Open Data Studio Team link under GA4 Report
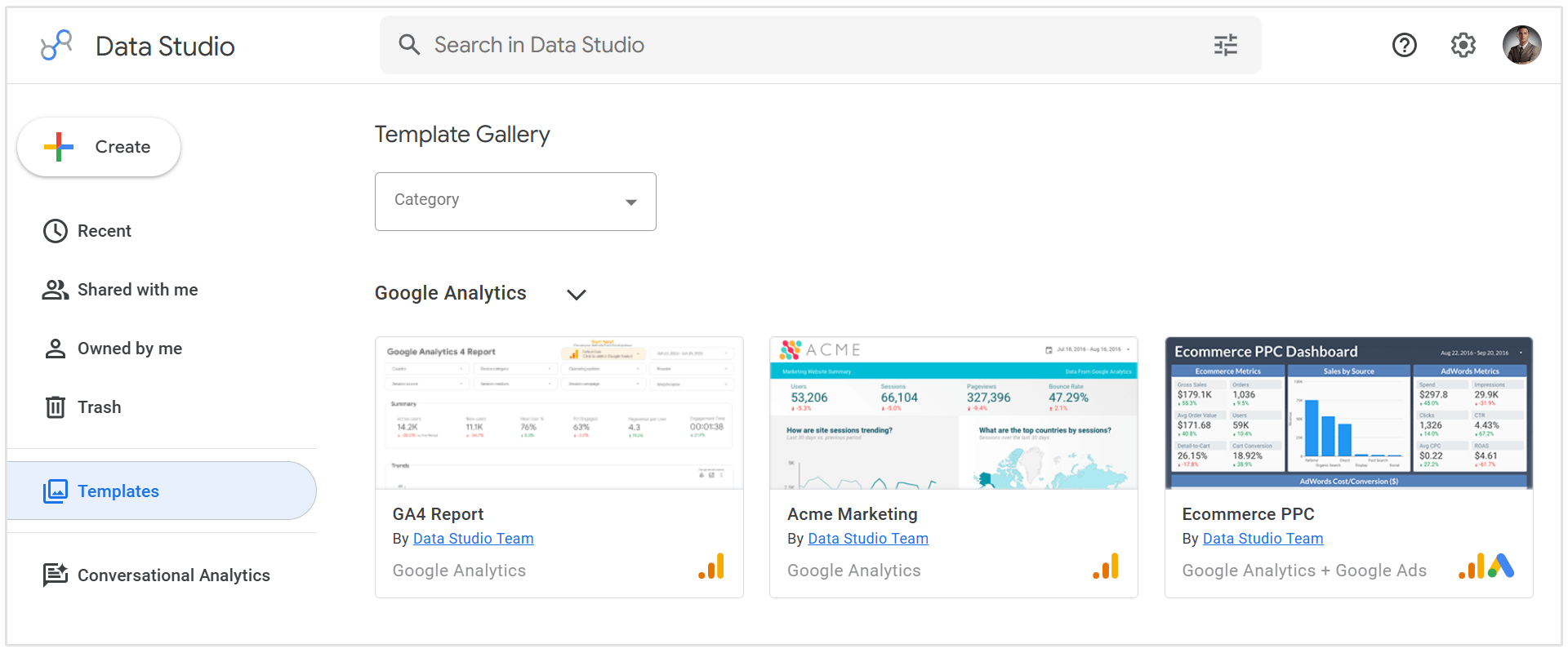This screenshot has width=1568, height=653. [474, 539]
